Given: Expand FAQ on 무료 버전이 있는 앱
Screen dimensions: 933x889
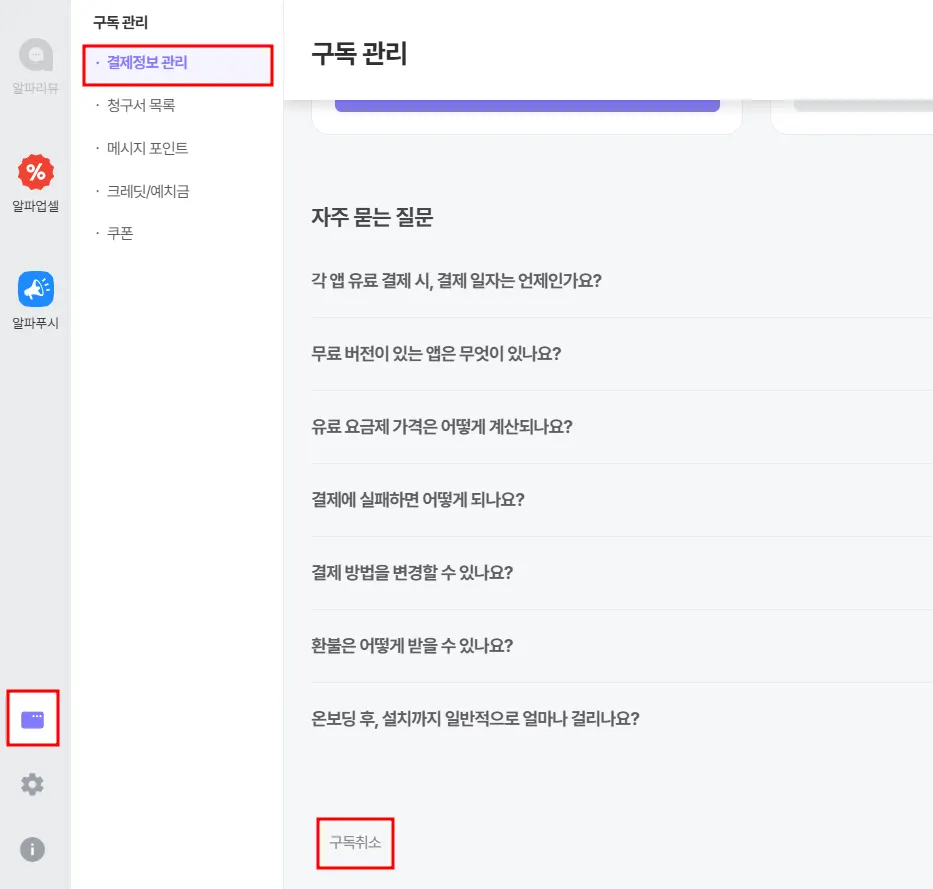Looking at the screenshot, I should click(x=622, y=354).
